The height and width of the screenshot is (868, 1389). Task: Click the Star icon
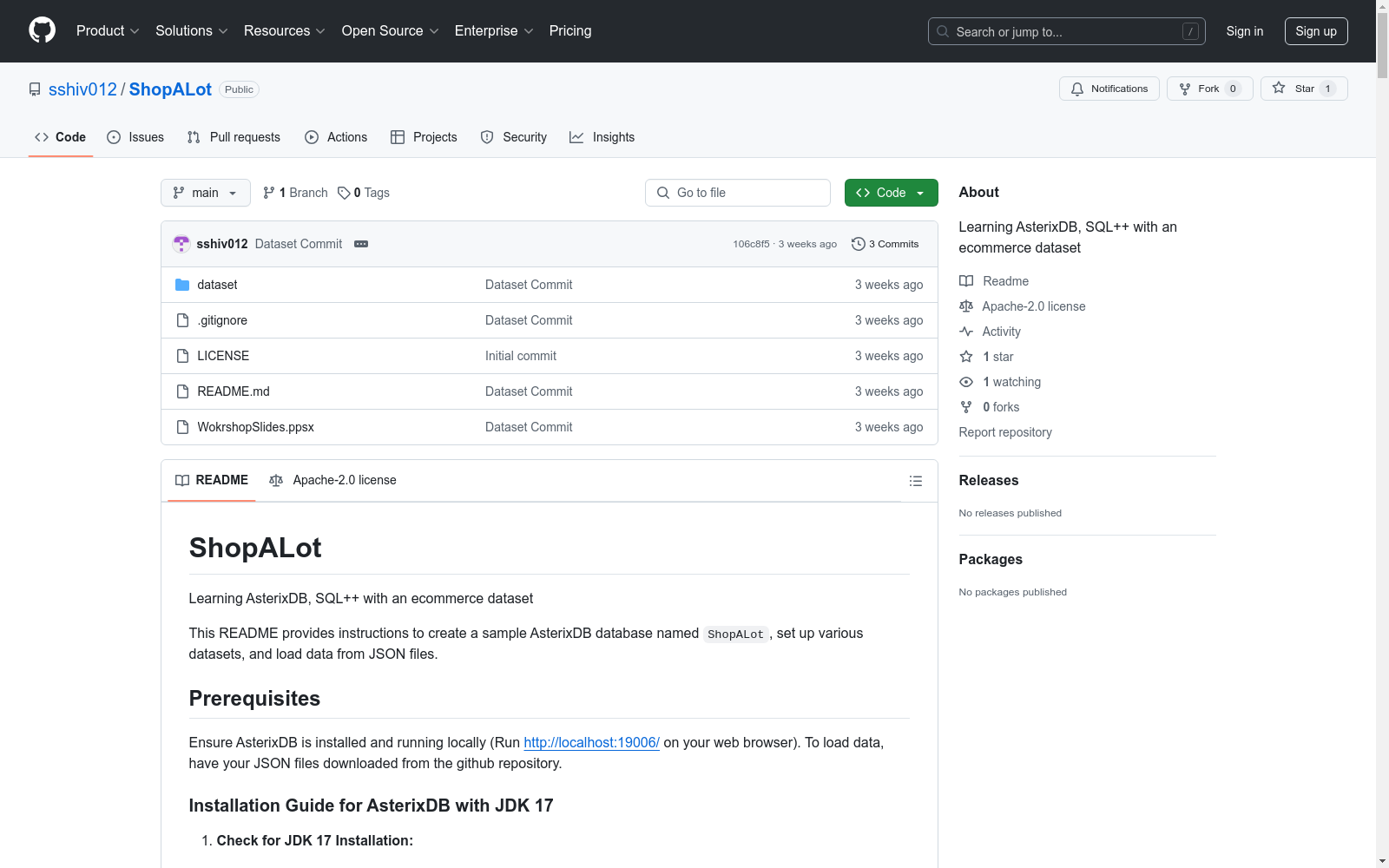(1279, 88)
